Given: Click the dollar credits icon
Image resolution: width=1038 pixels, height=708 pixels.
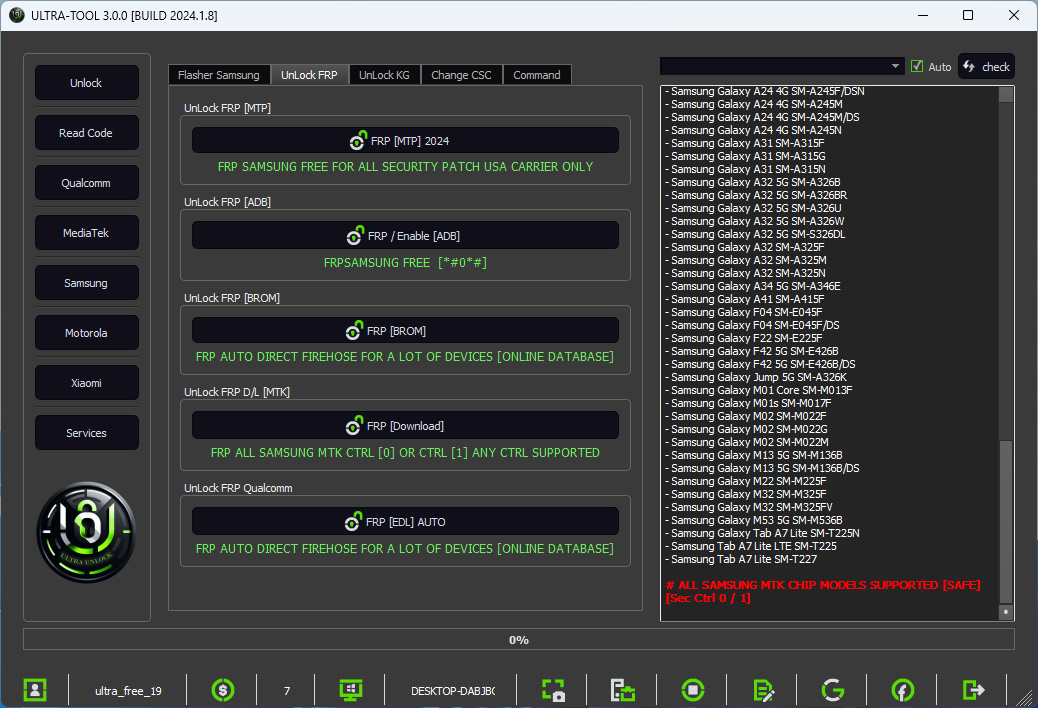Looking at the screenshot, I should click(x=223, y=690).
